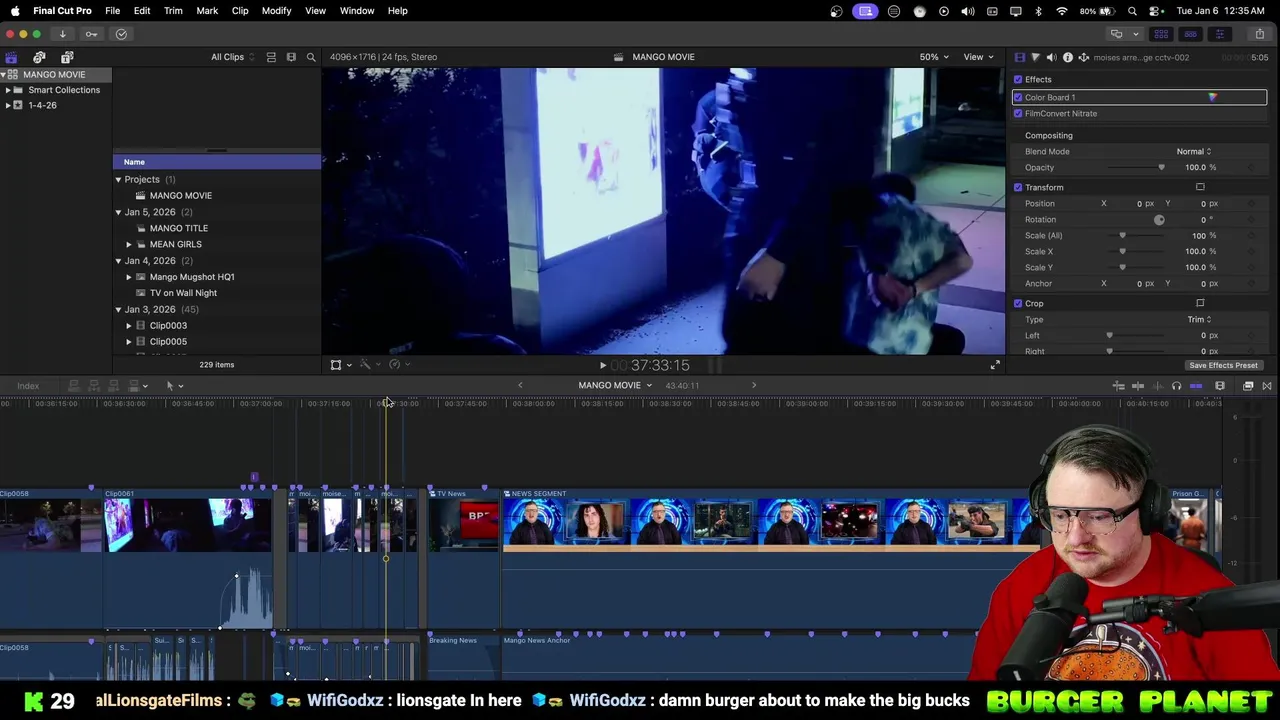Open the Blend Mode Normal dropdown
Viewport: 1280px width, 720px height.
pos(1194,151)
